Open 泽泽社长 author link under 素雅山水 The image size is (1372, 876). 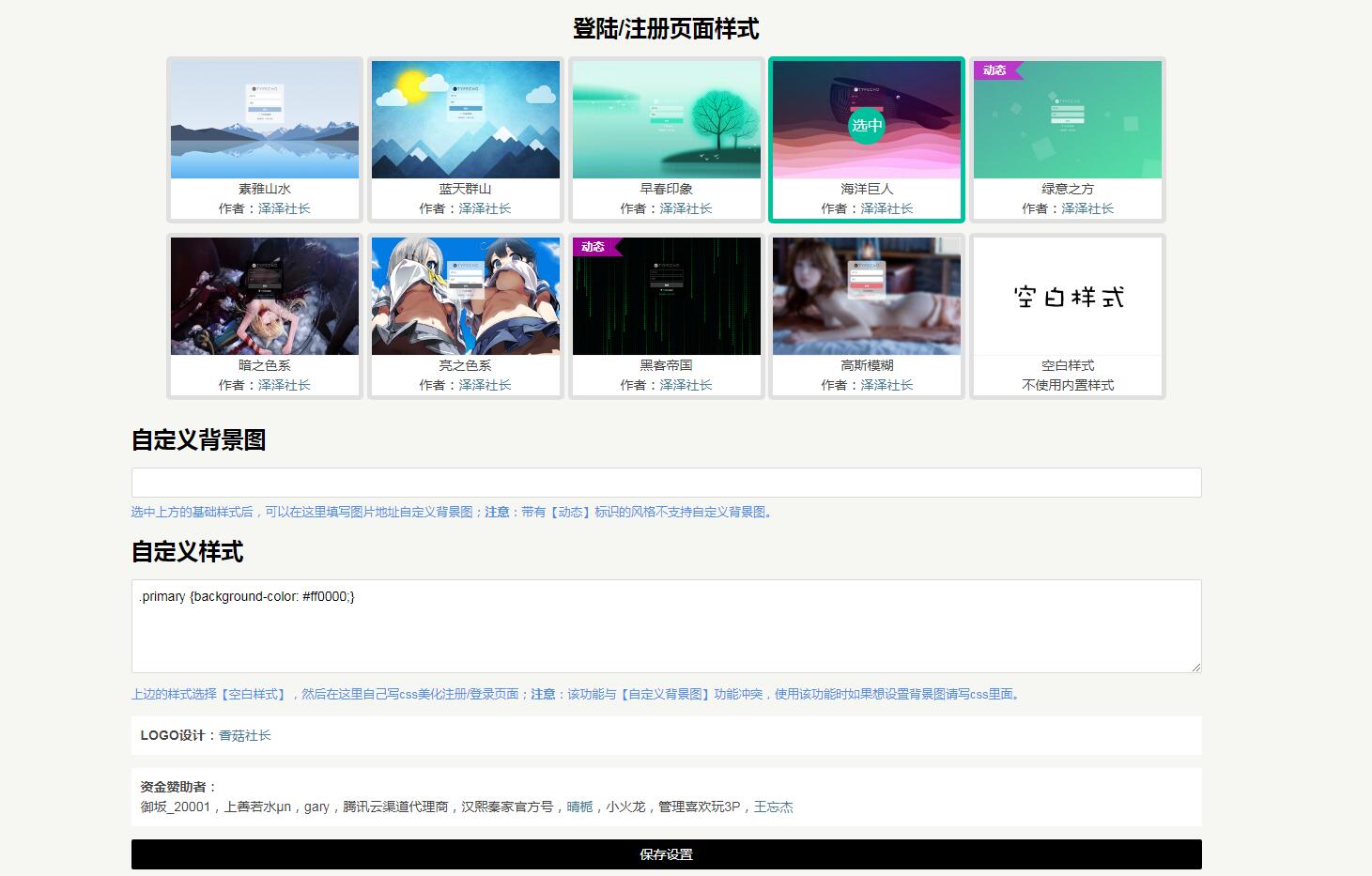click(285, 208)
